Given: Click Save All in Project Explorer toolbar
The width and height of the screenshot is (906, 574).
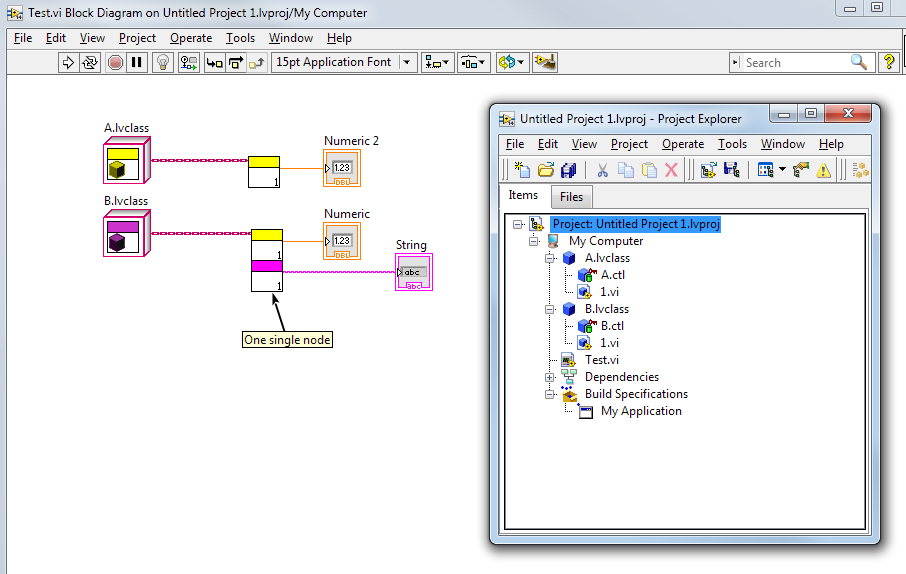Looking at the screenshot, I should click(x=568, y=170).
